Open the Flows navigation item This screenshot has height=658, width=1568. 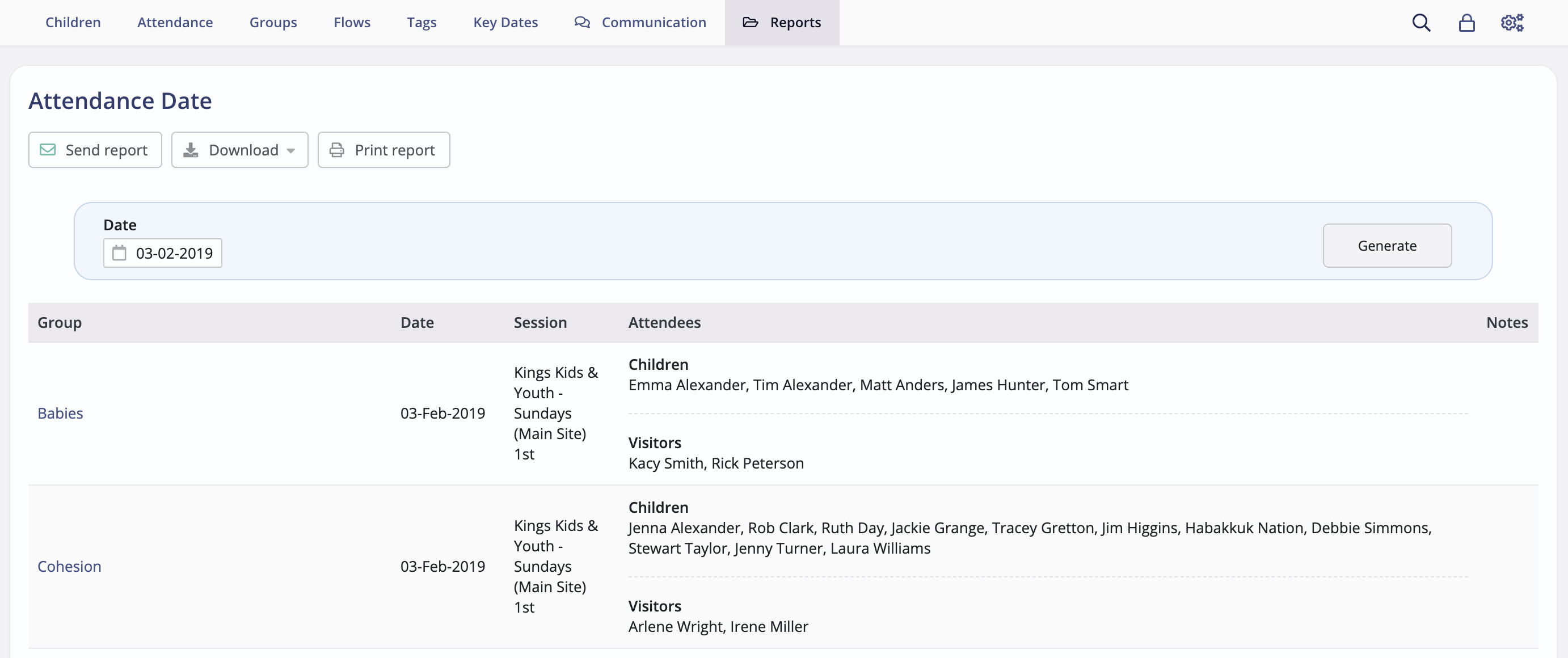[352, 23]
